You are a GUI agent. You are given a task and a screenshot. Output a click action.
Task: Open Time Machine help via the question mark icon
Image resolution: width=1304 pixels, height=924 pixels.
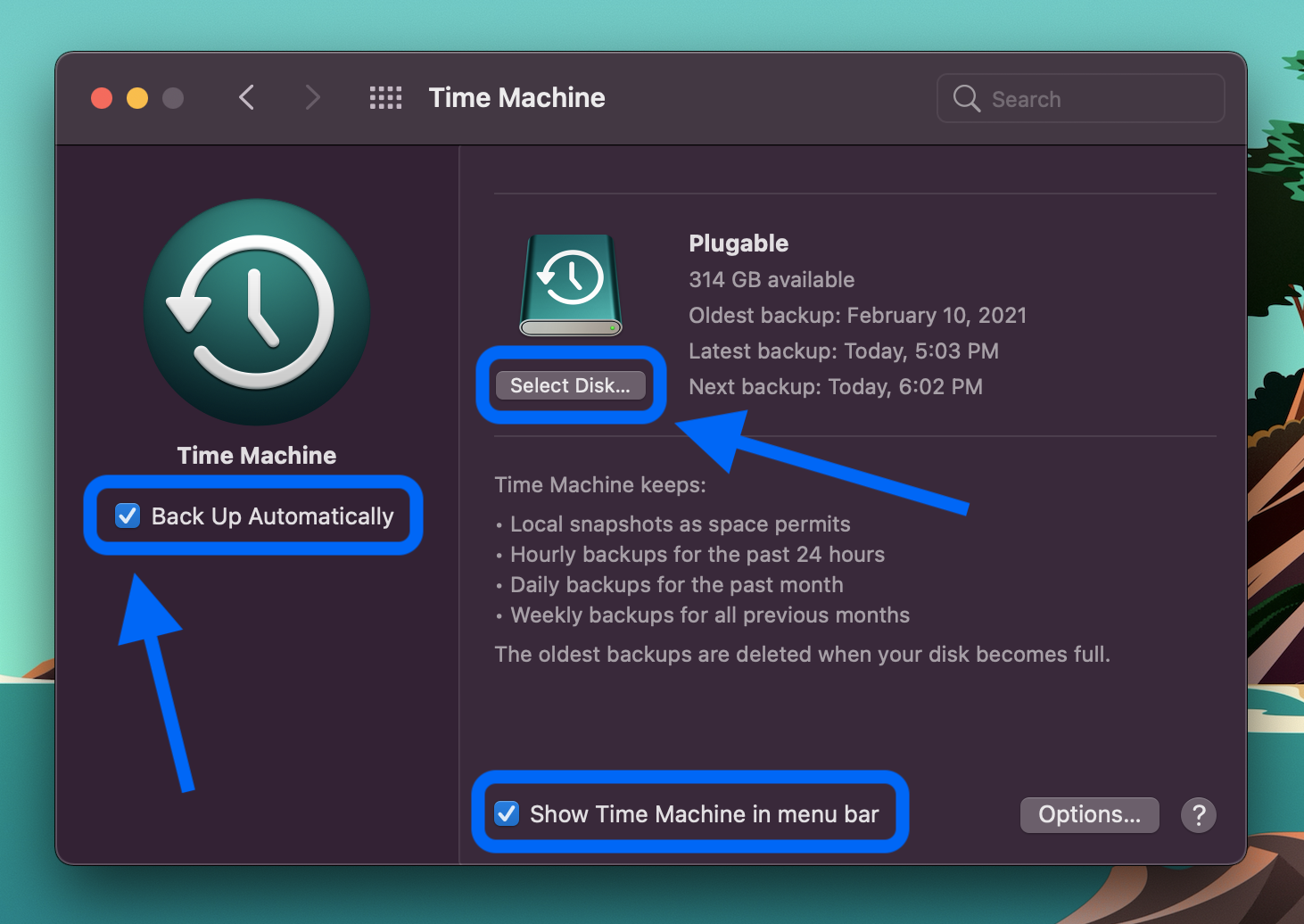1198,814
